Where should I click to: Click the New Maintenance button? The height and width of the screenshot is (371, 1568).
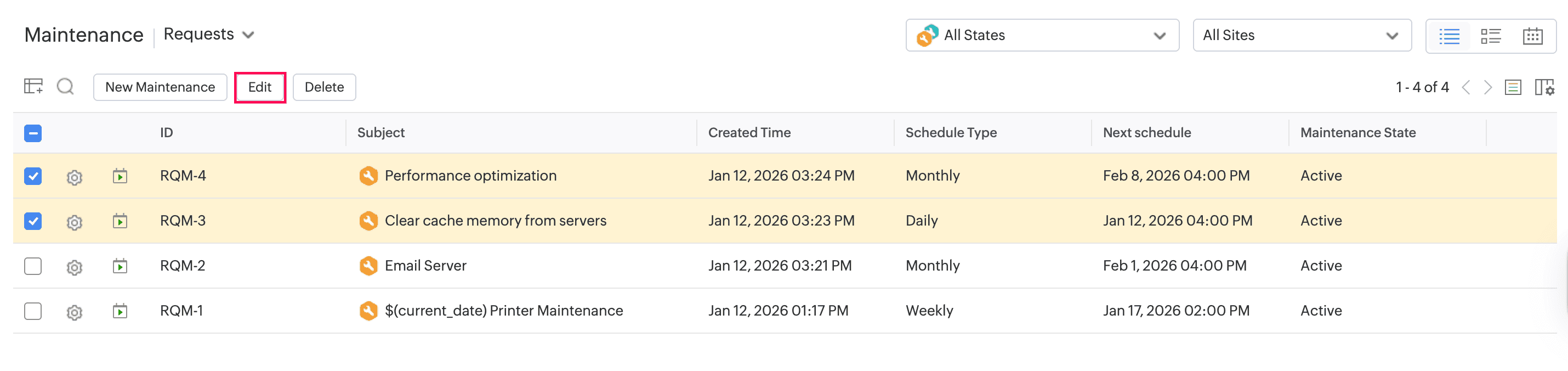click(x=160, y=87)
